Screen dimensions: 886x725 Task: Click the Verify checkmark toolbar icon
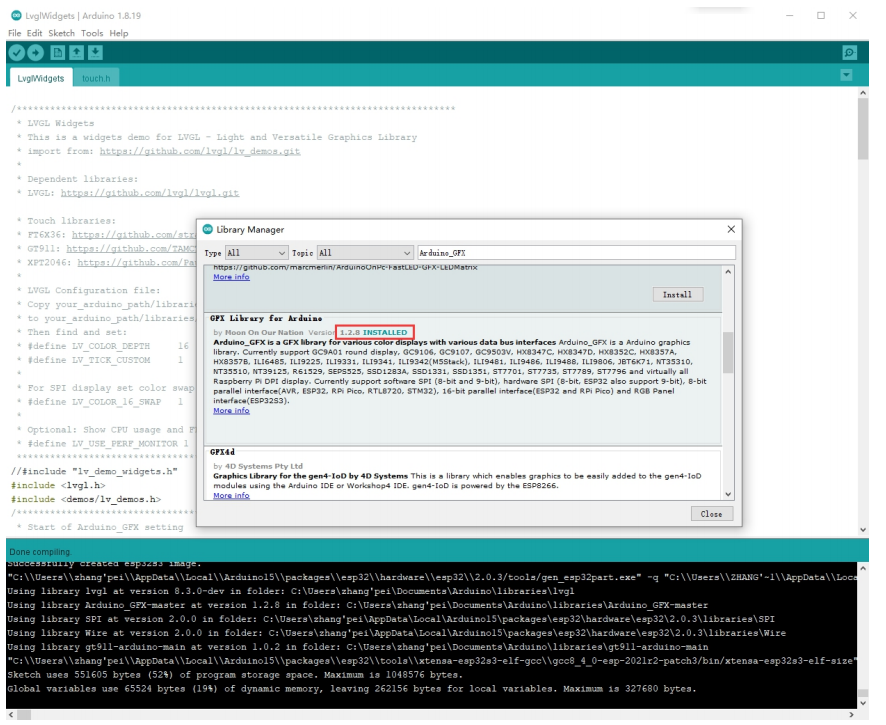tap(16, 52)
